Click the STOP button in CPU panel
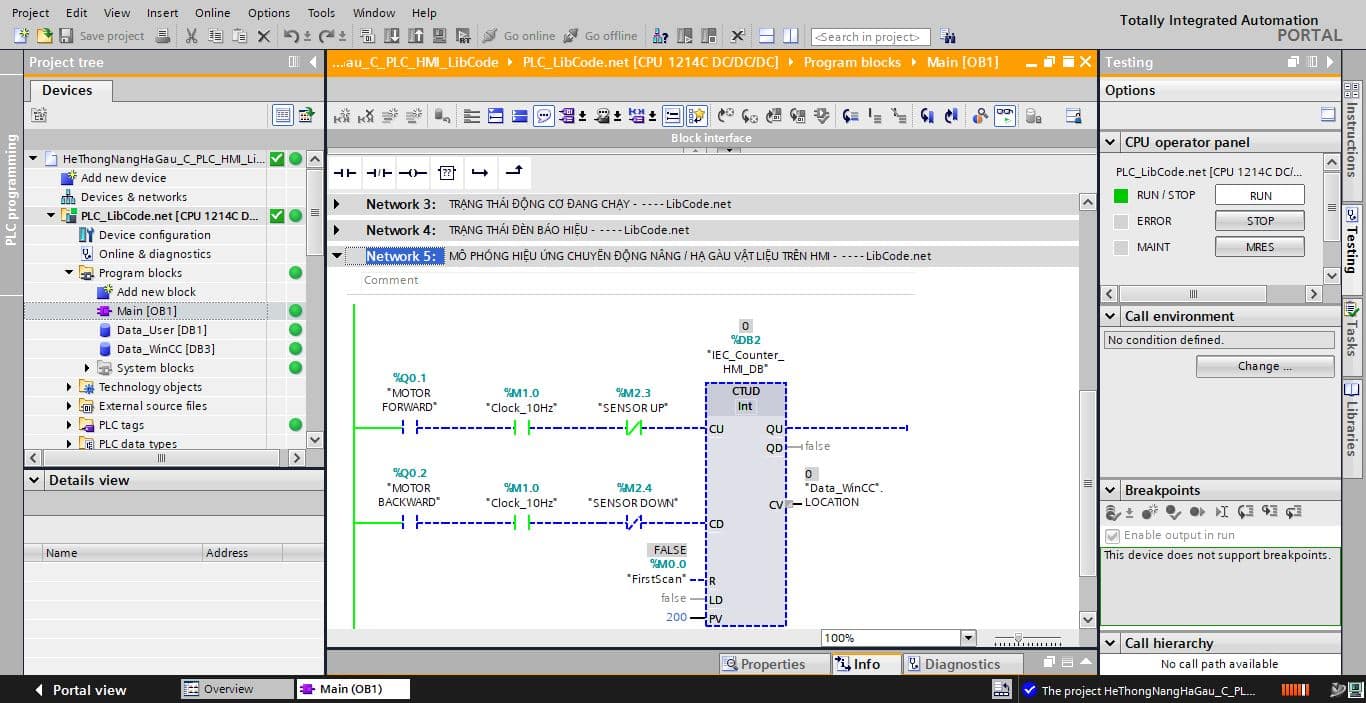The image size is (1366, 703). tap(1260, 221)
